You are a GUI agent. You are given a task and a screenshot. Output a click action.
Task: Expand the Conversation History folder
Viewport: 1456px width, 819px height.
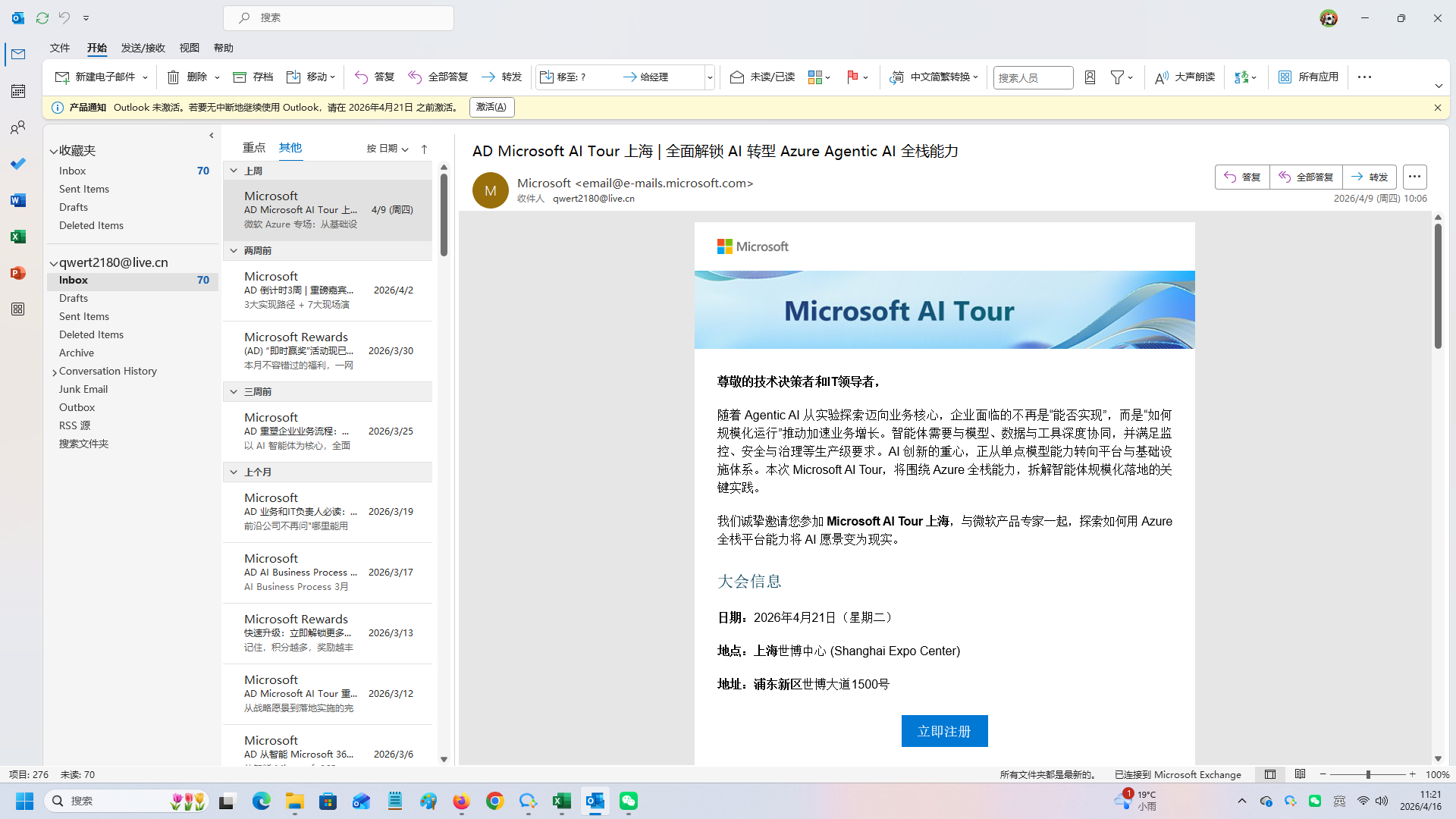tap(55, 372)
